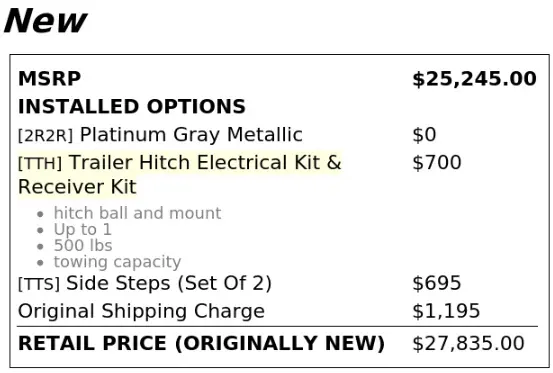This screenshot has height=373, width=553.
Task: Select Original Shipping Charge row
Action: (278, 311)
